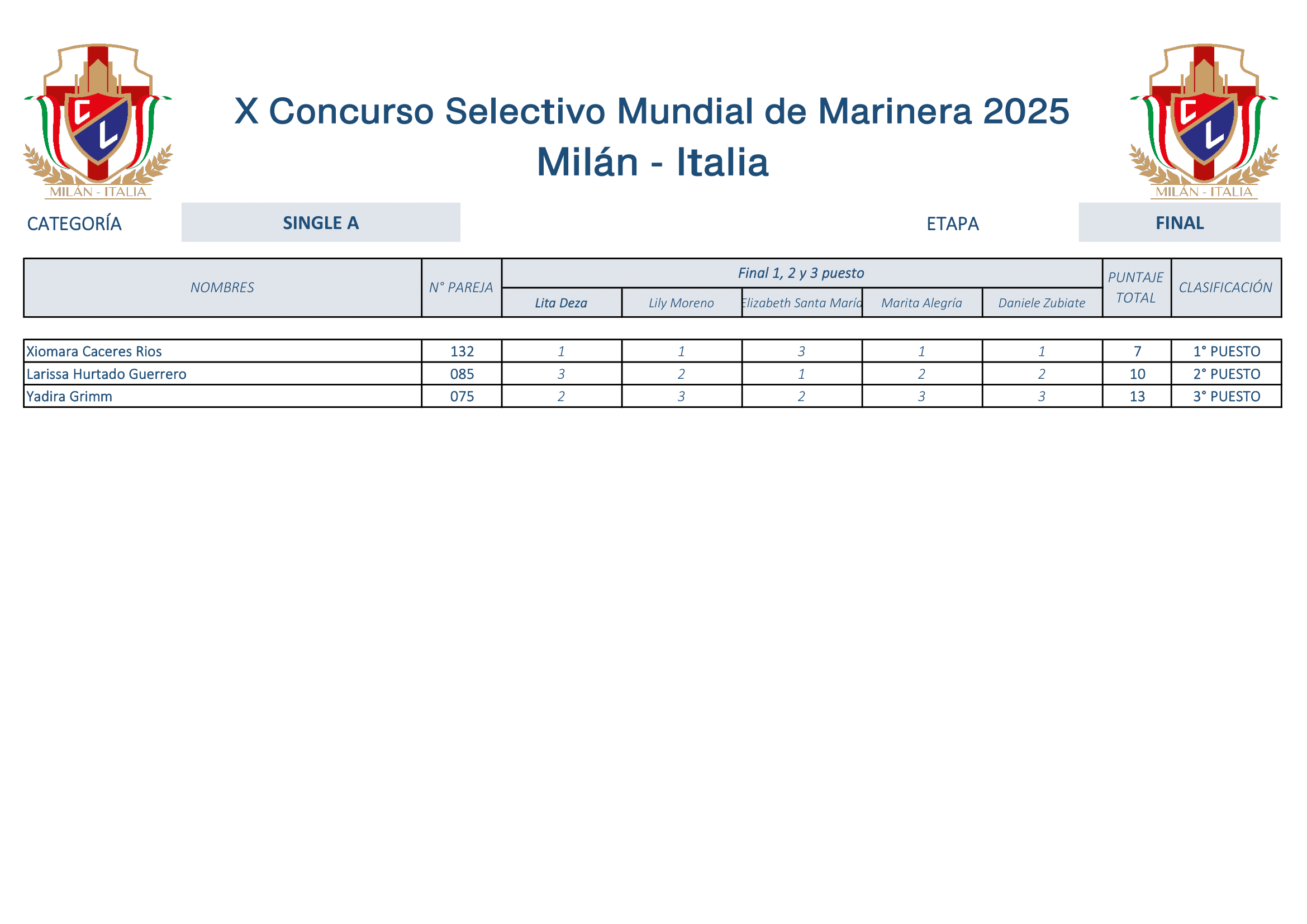Click the N° PAREJA column header
Screen dimensions: 1307x924
[462, 288]
